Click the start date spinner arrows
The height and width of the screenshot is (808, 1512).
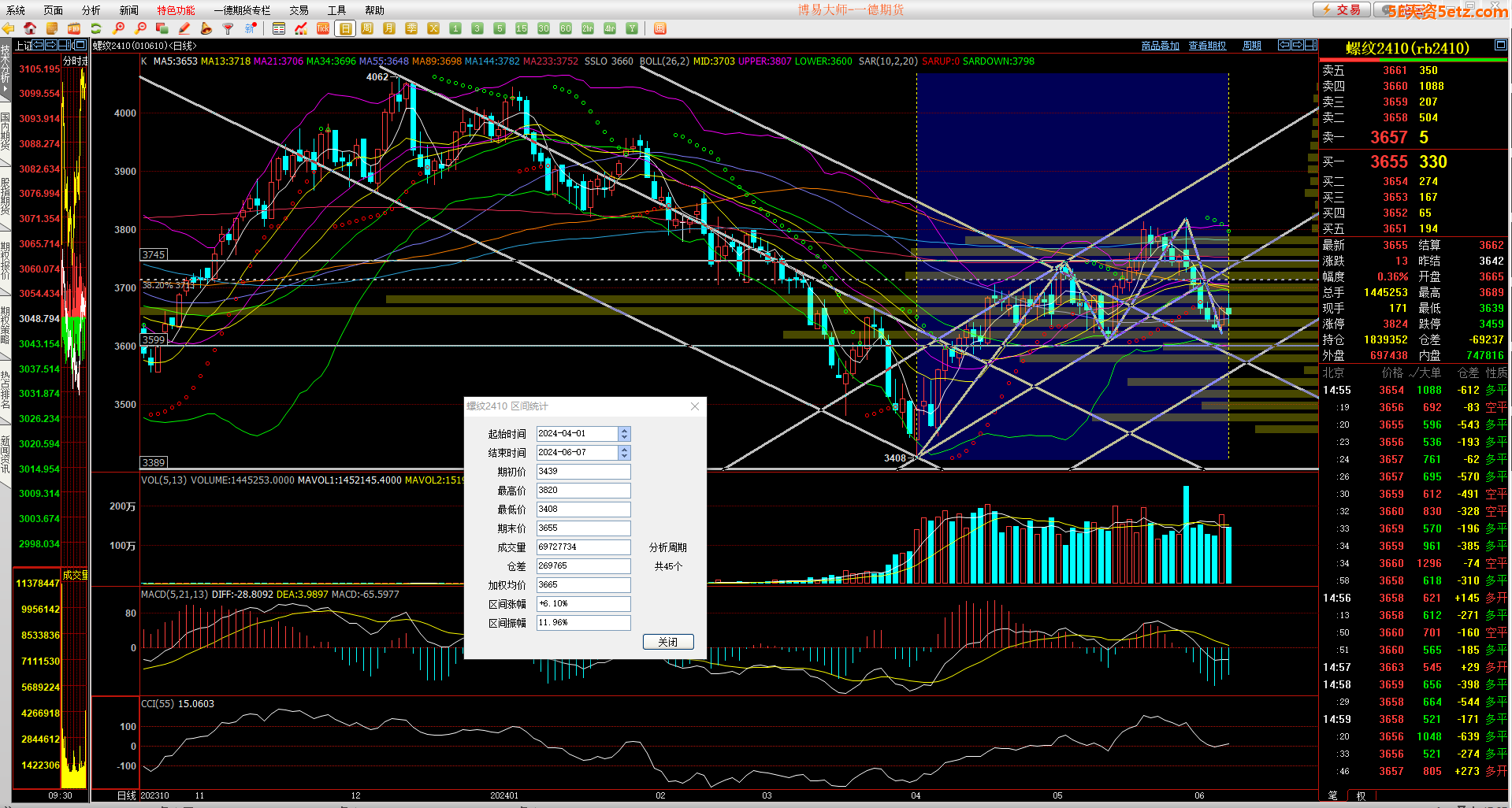(x=624, y=434)
